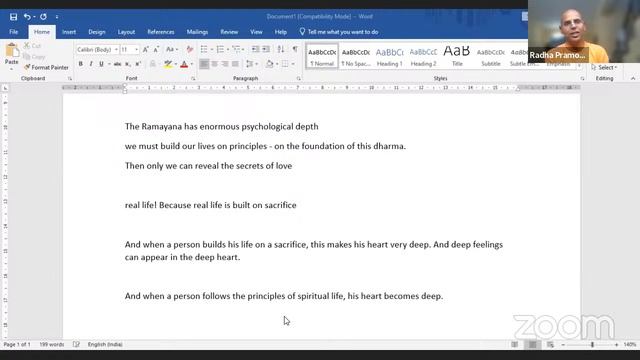Open text effects and typography
The height and width of the screenshot is (360, 640).
[153, 64]
